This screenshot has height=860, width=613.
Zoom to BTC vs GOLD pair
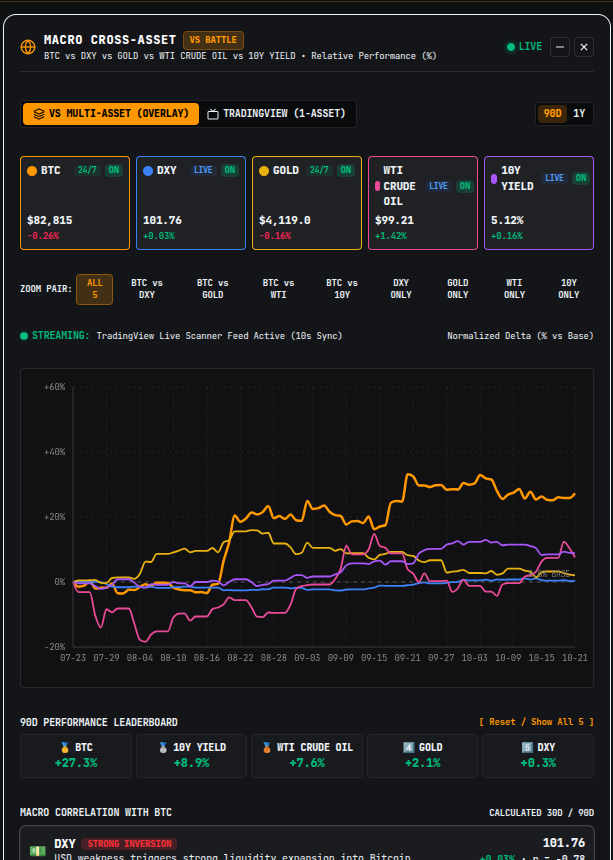(213, 289)
